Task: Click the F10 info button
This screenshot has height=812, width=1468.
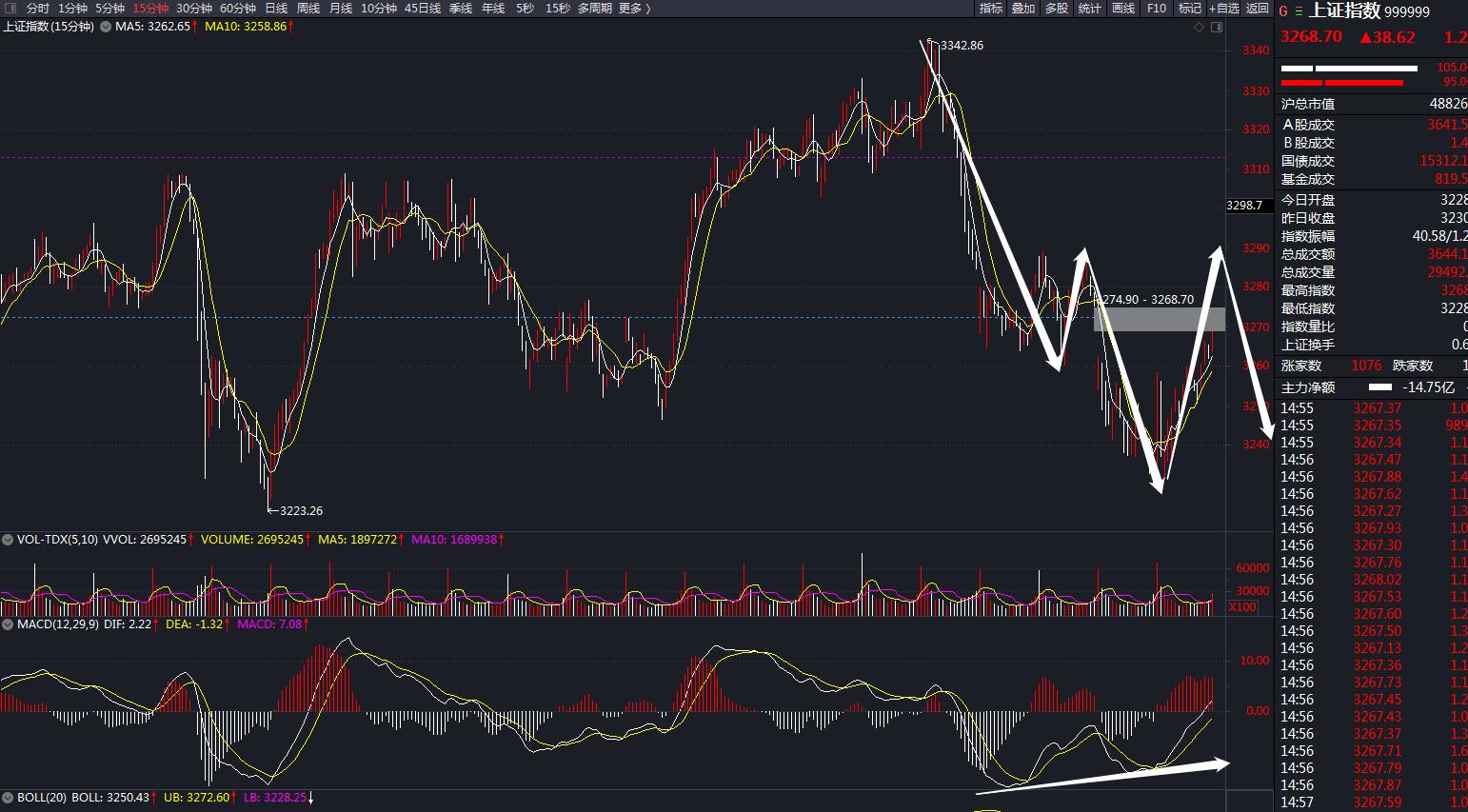Action: click(1157, 8)
